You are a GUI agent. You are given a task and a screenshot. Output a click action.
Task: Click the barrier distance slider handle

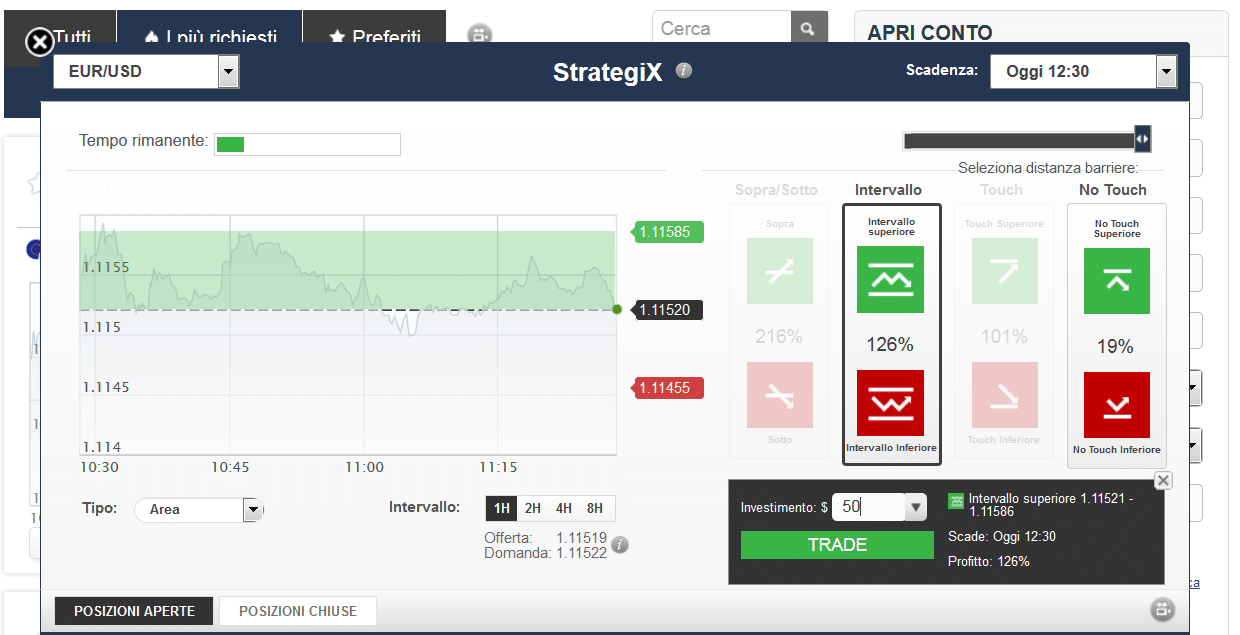(1143, 139)
